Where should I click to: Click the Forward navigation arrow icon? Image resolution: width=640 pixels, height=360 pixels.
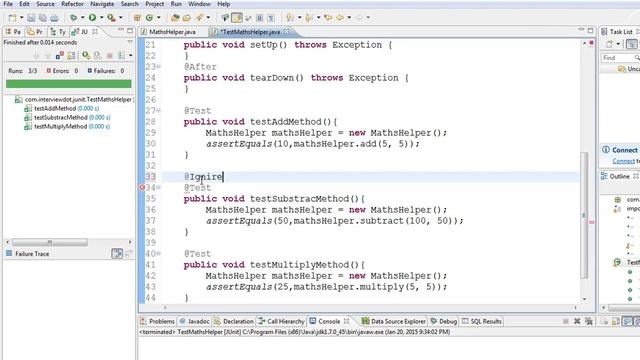tap(359, 18)
